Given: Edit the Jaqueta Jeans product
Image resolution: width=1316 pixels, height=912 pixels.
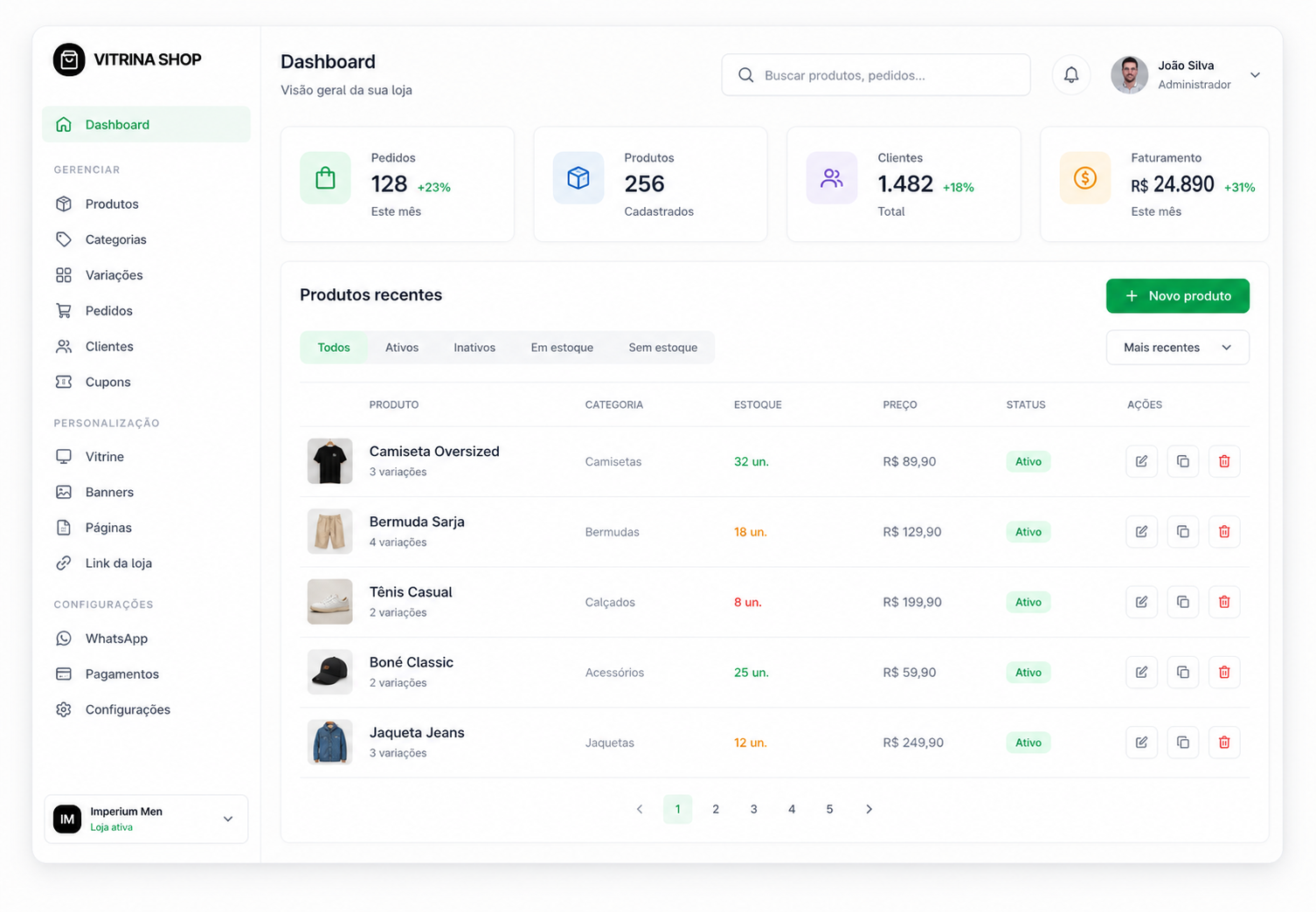Looking at the screenshot, I should [x=1141, y=743].
